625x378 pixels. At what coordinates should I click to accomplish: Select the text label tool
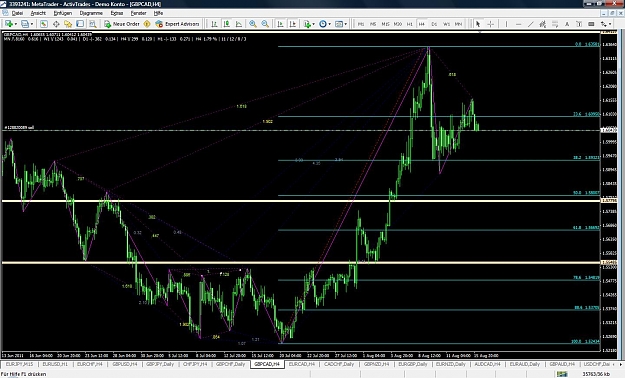[579, 24]
